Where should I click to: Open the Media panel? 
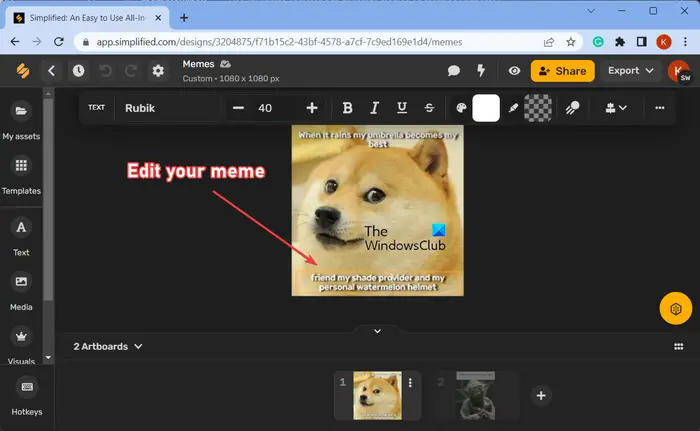[21, 291]
